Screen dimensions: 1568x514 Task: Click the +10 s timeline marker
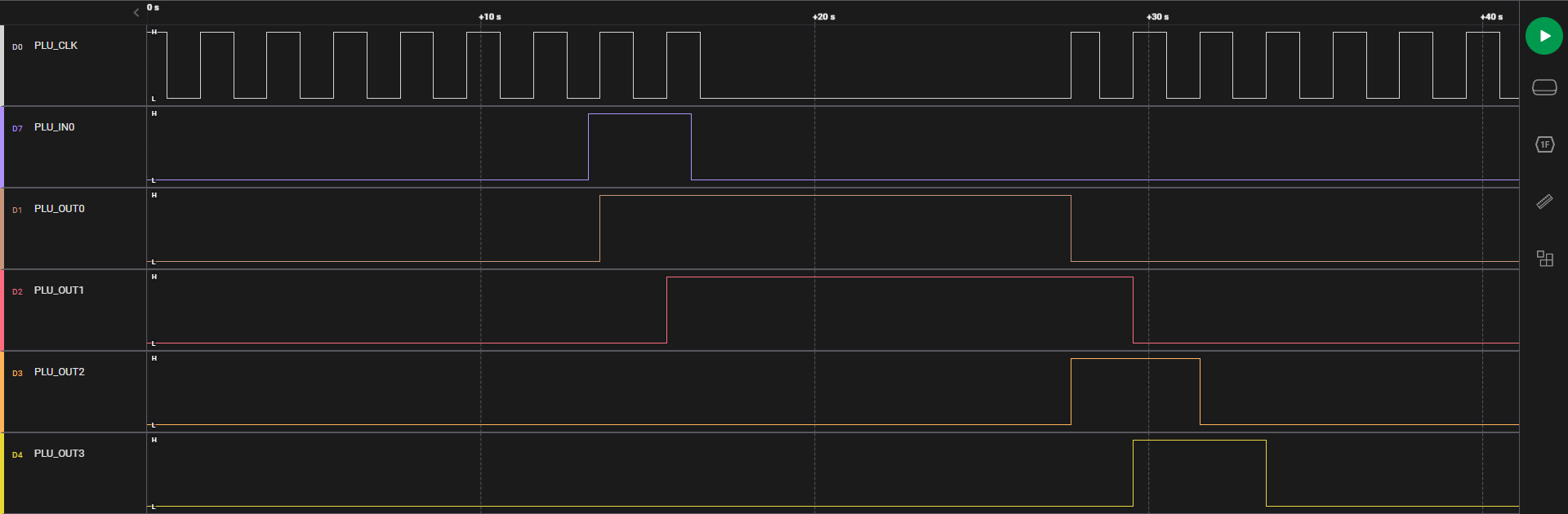pos(490,16)
